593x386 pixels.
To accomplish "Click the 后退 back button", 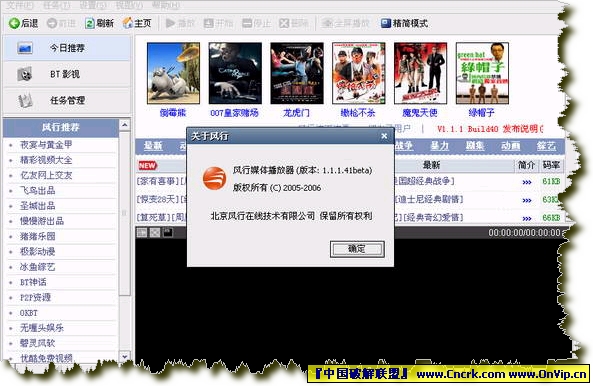I will point(23,23).
